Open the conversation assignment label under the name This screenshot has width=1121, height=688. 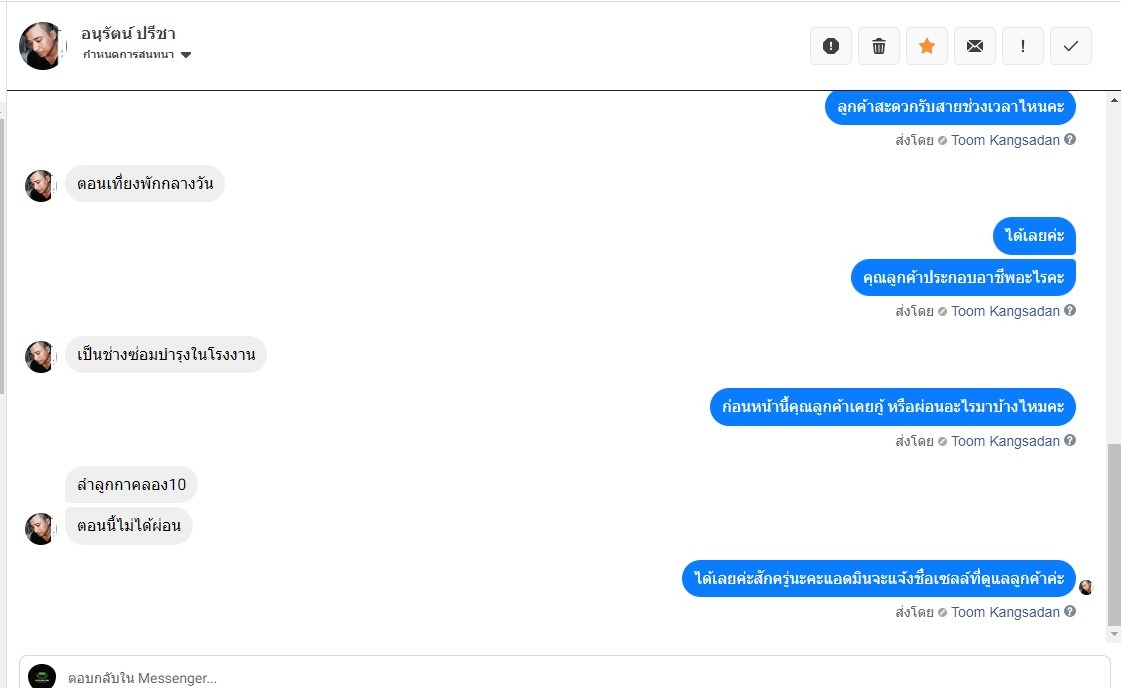pyautogui.click(x=129, y=55)
